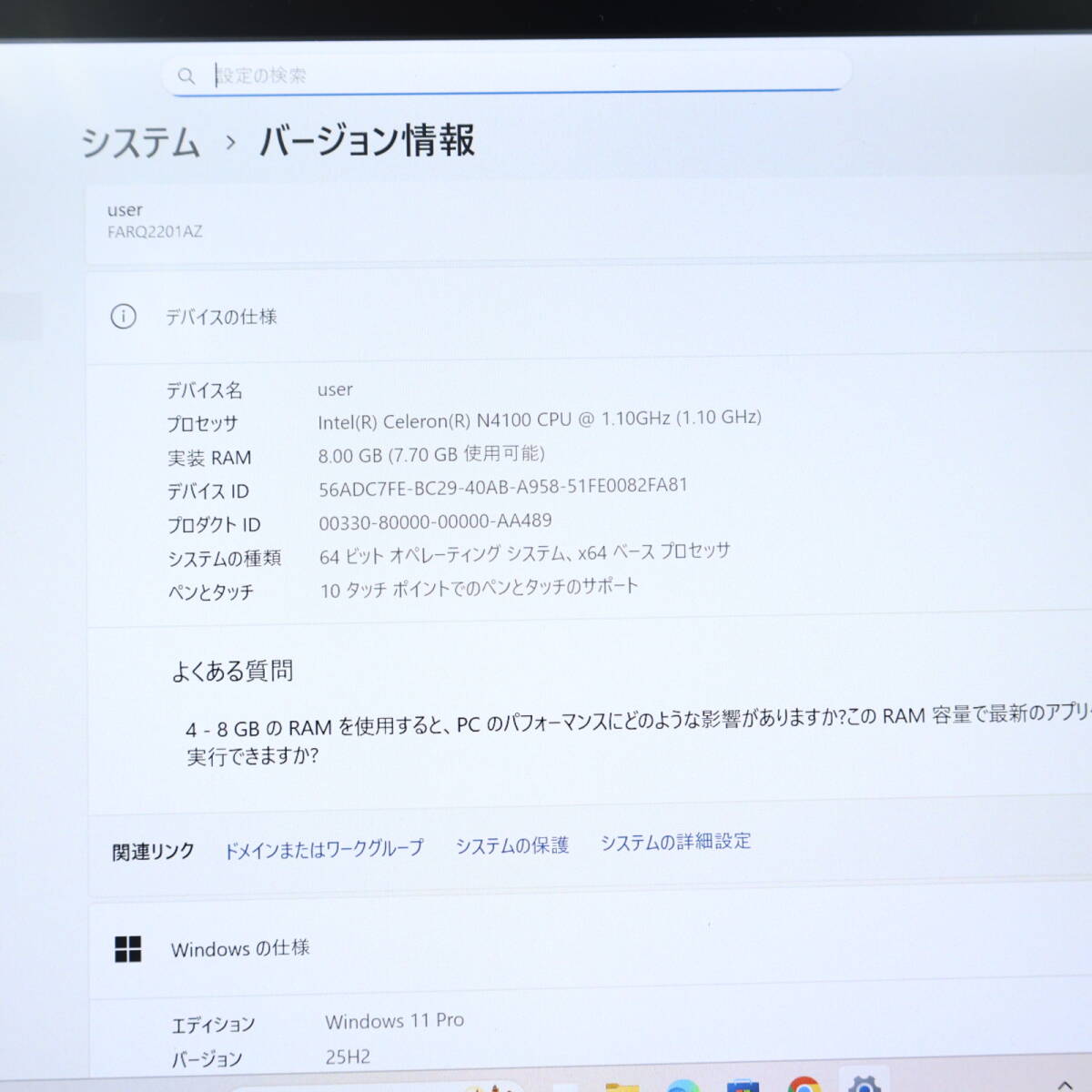Screen dimensions: 1092x1092
Task: Click the Settings gear in the taskbar
Action: 863,1084
